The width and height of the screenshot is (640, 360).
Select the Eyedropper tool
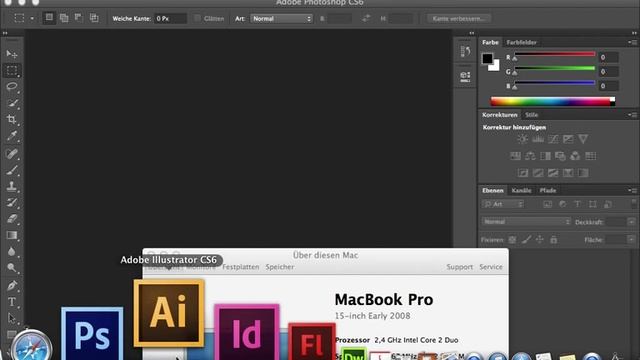(12, 136)
